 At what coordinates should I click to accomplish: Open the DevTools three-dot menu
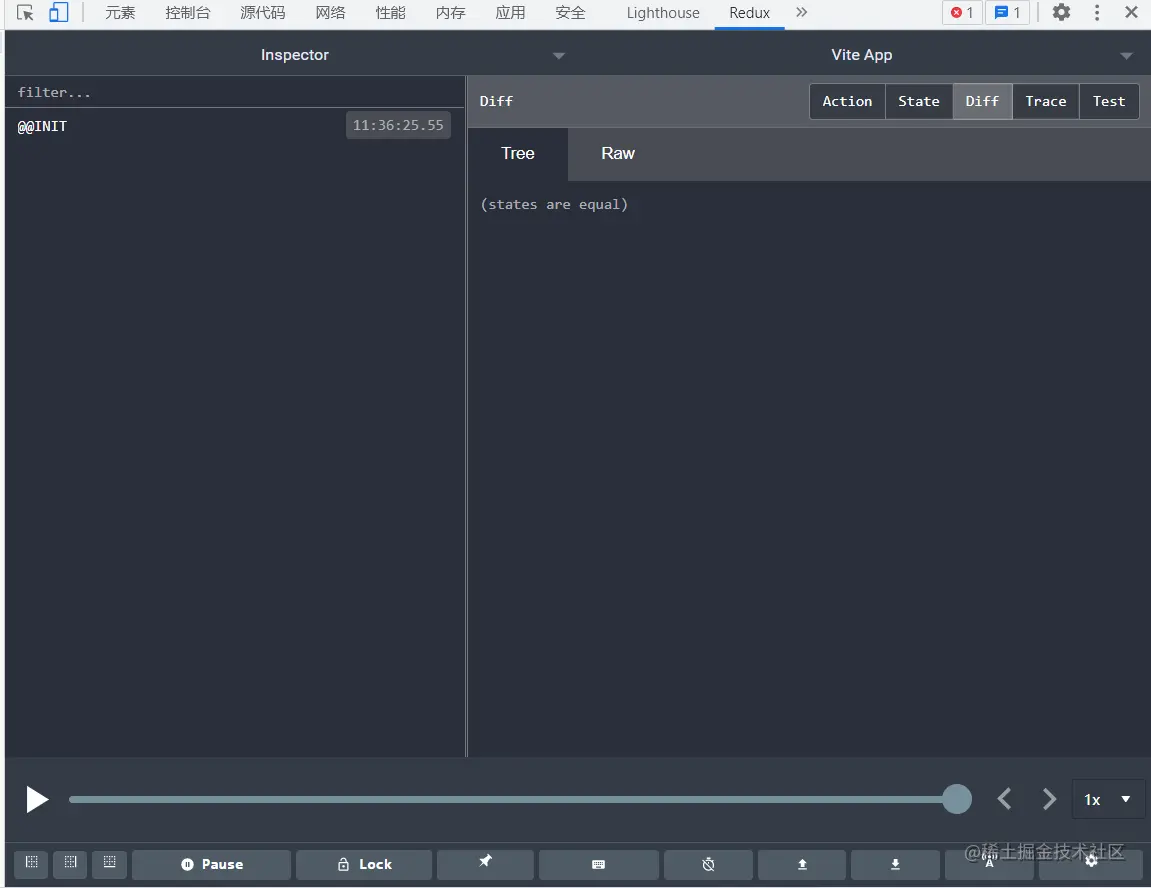(x=1097, y=12)
